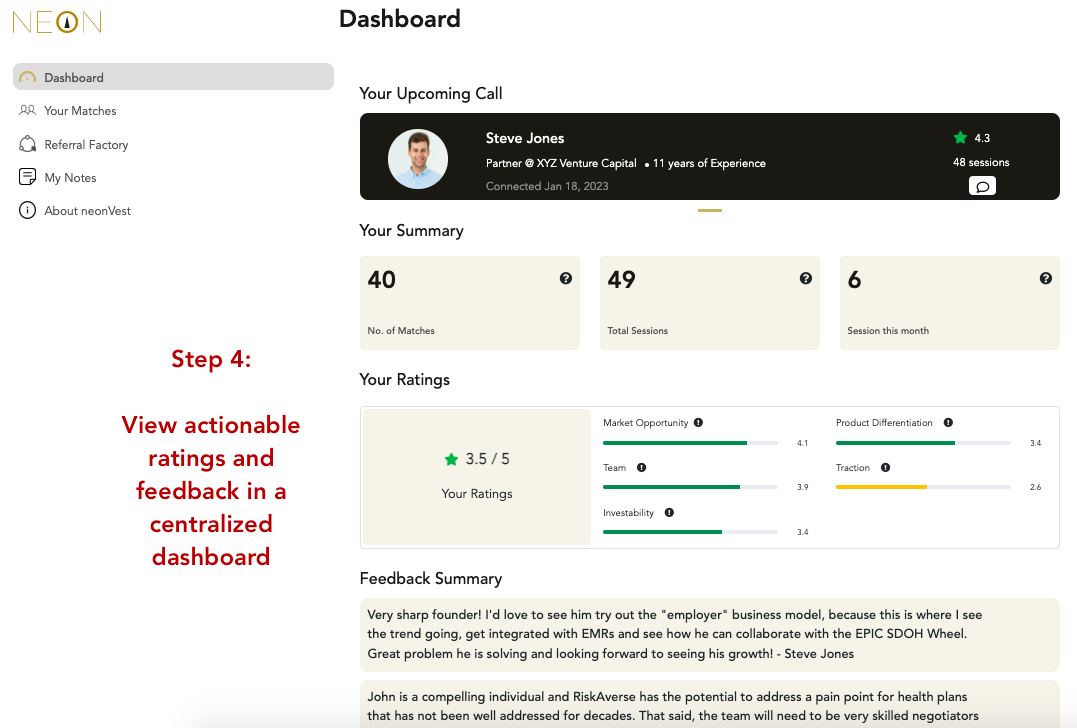Screen dimensions: 1077x728
Task: Open About neonVest page
Action: (x=87, y=211)
